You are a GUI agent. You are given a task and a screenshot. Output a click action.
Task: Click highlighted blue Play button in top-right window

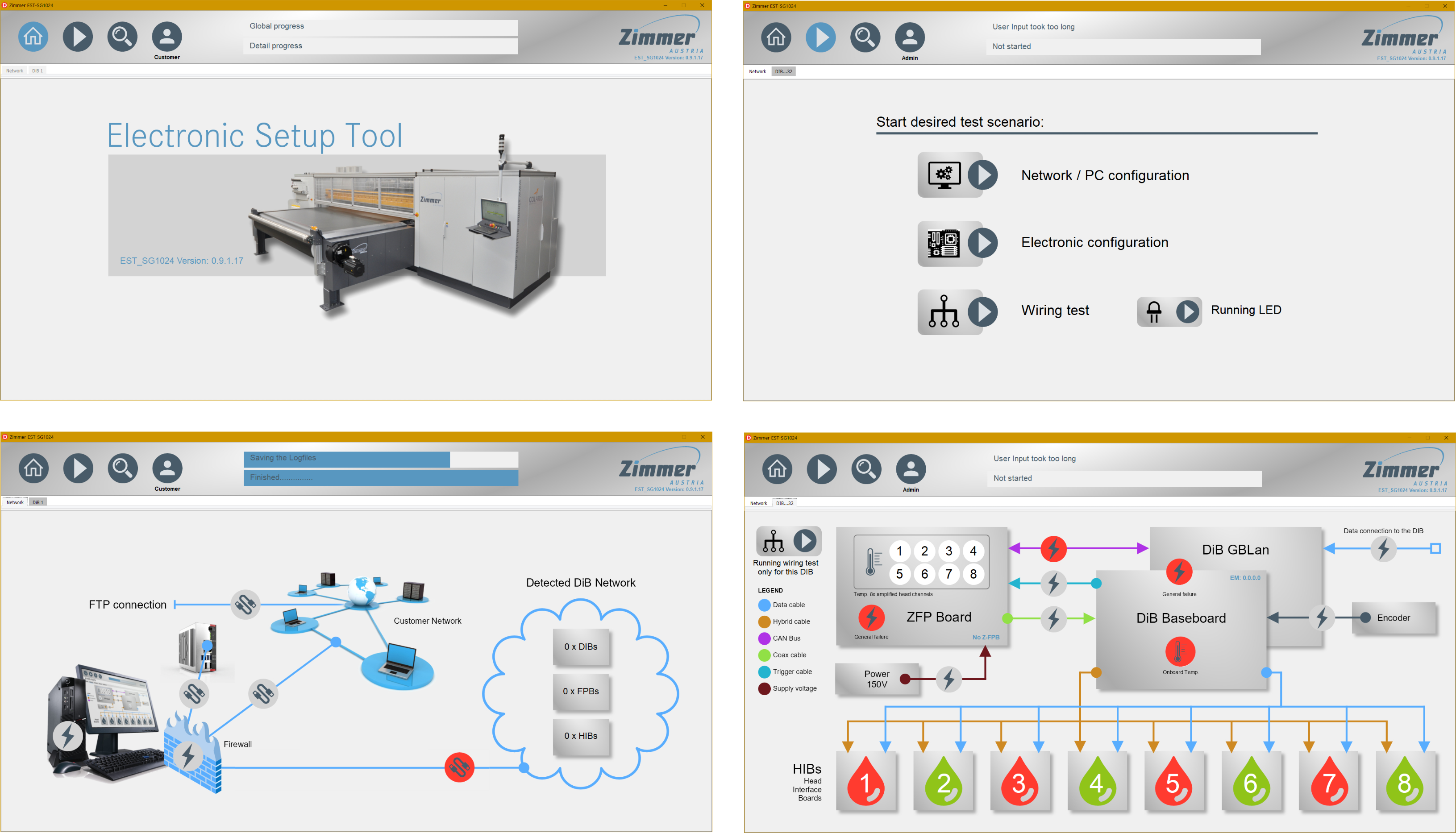click(821, 37)
